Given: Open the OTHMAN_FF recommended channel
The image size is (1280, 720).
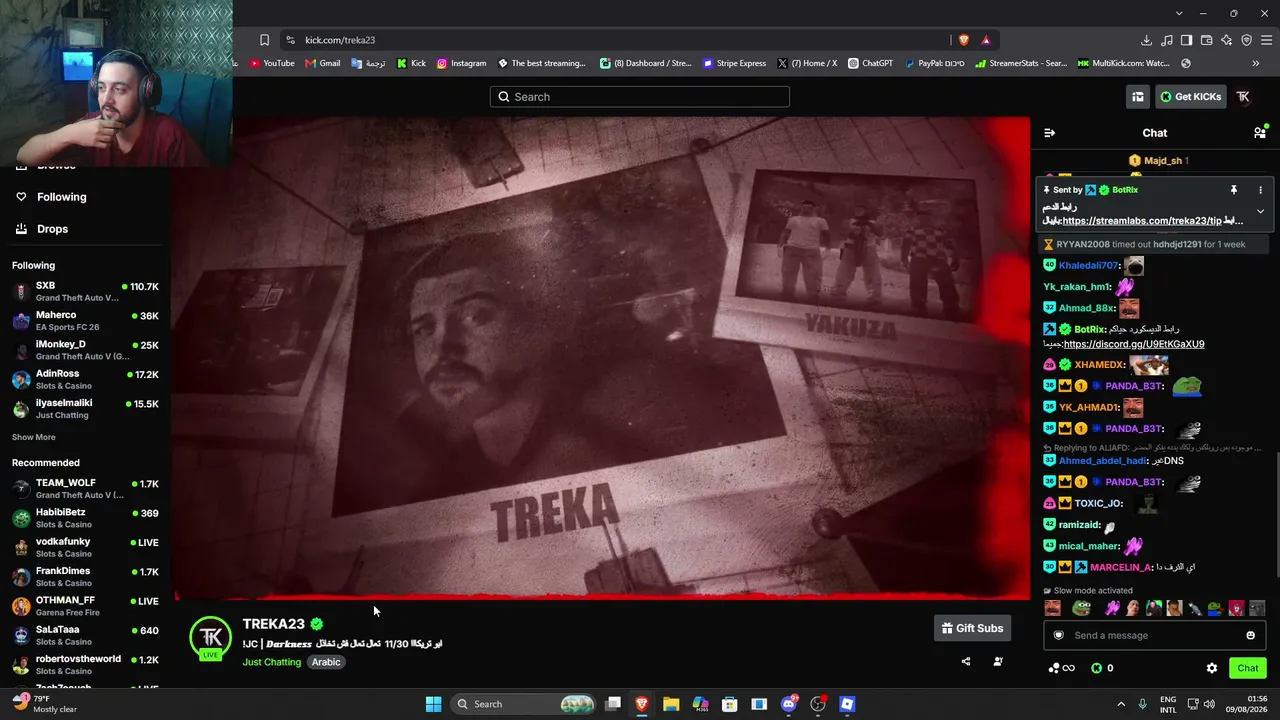Looking at the screenshot, I should (85, 606).
